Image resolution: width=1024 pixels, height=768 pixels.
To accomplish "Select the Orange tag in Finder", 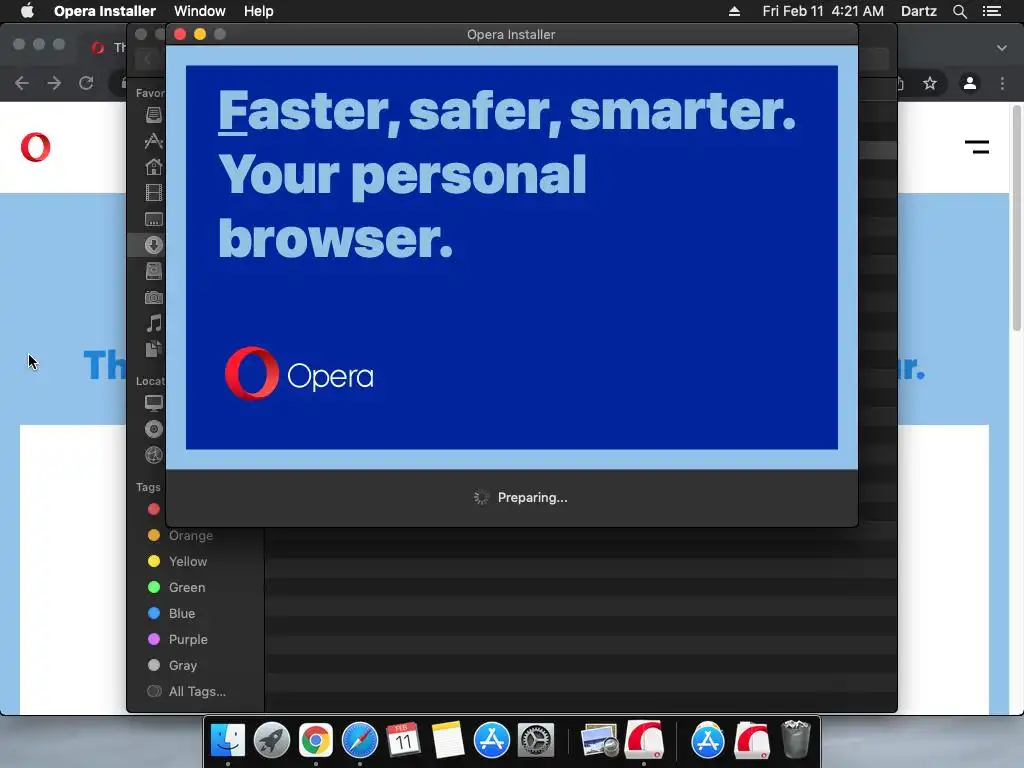I will 180,536.
